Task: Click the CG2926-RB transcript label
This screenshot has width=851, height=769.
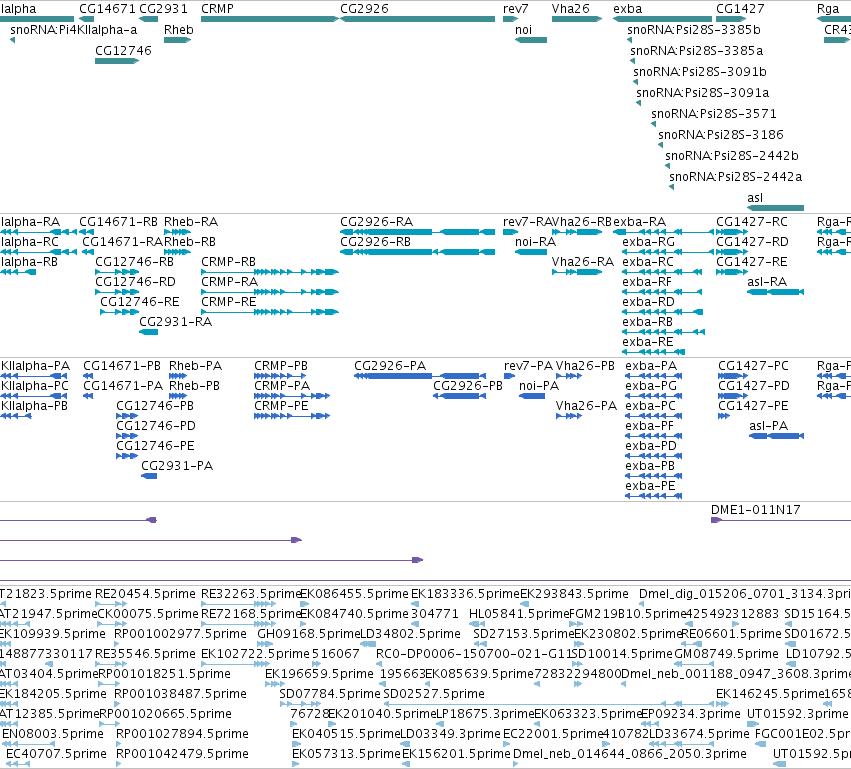Action: coord(375,241)
